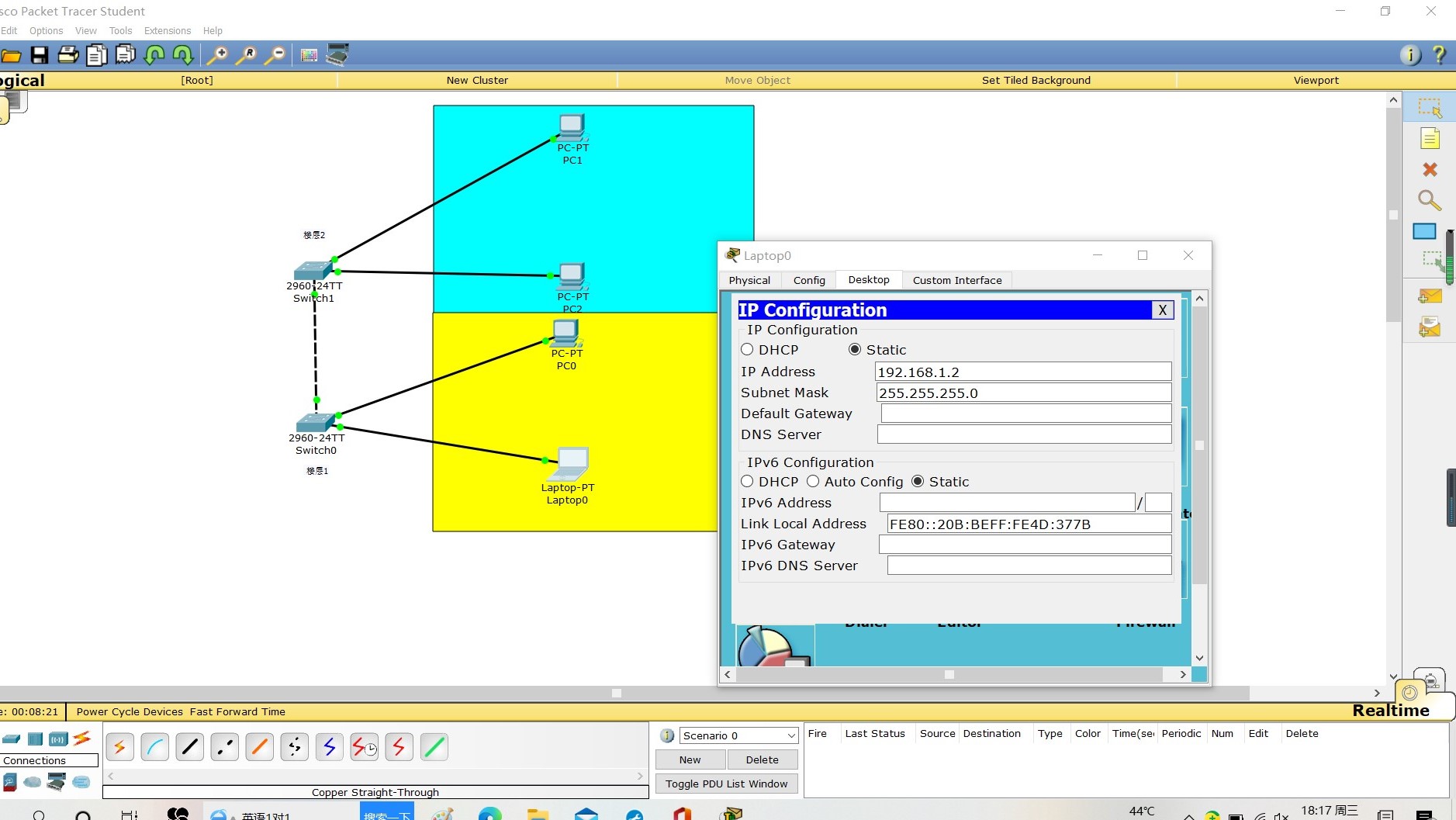1456x820 pixels.
Task: Select the Wireless Devices category
Action: click(58, 739)
